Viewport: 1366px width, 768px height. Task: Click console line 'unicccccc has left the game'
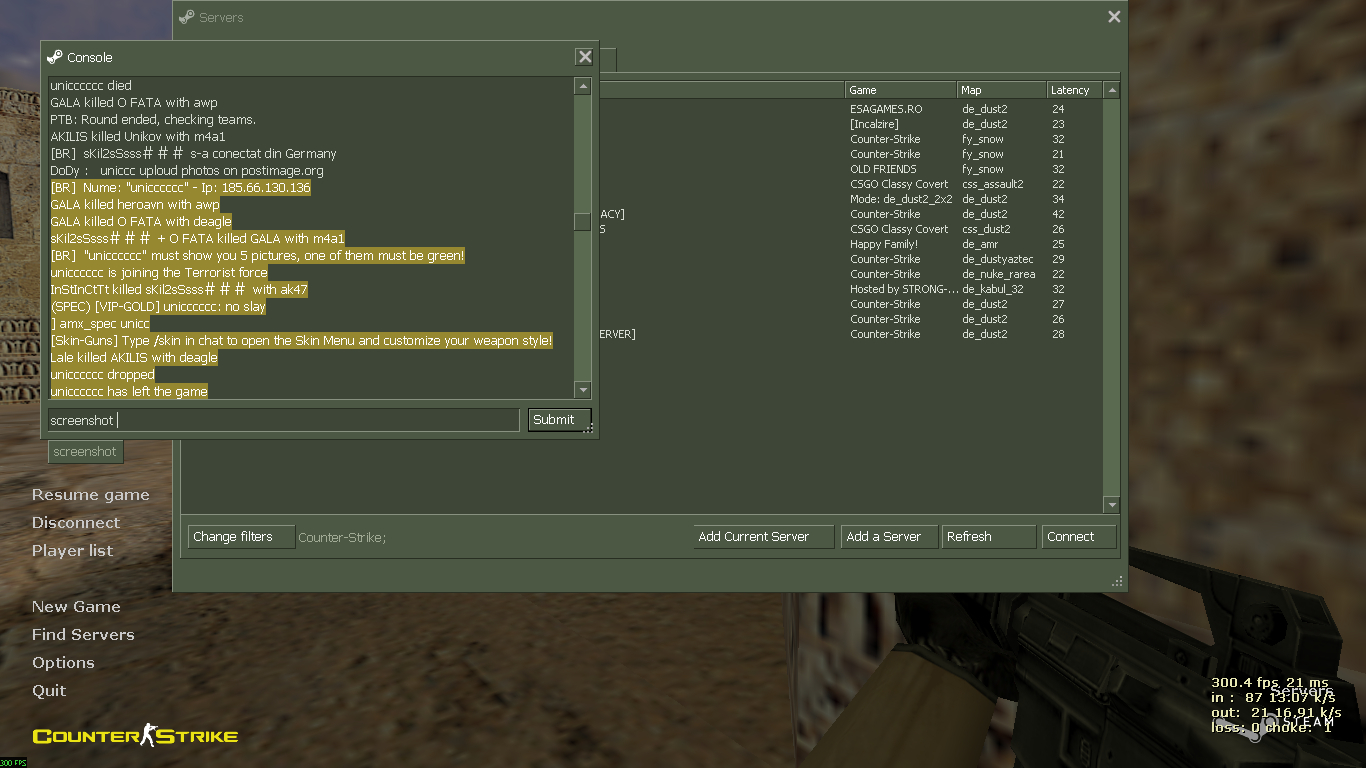129,392
